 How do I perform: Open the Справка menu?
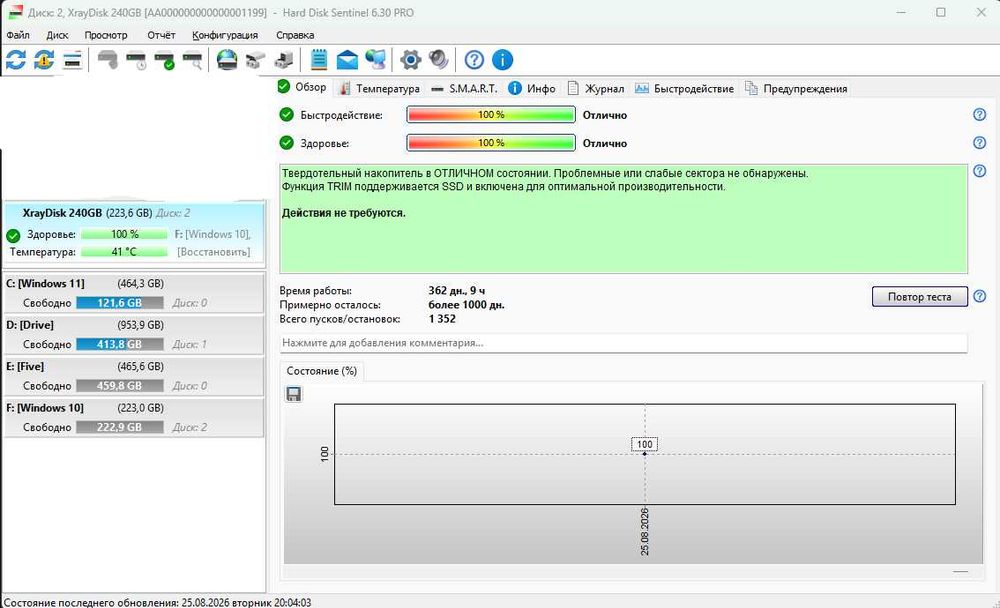tap(295, 35)
